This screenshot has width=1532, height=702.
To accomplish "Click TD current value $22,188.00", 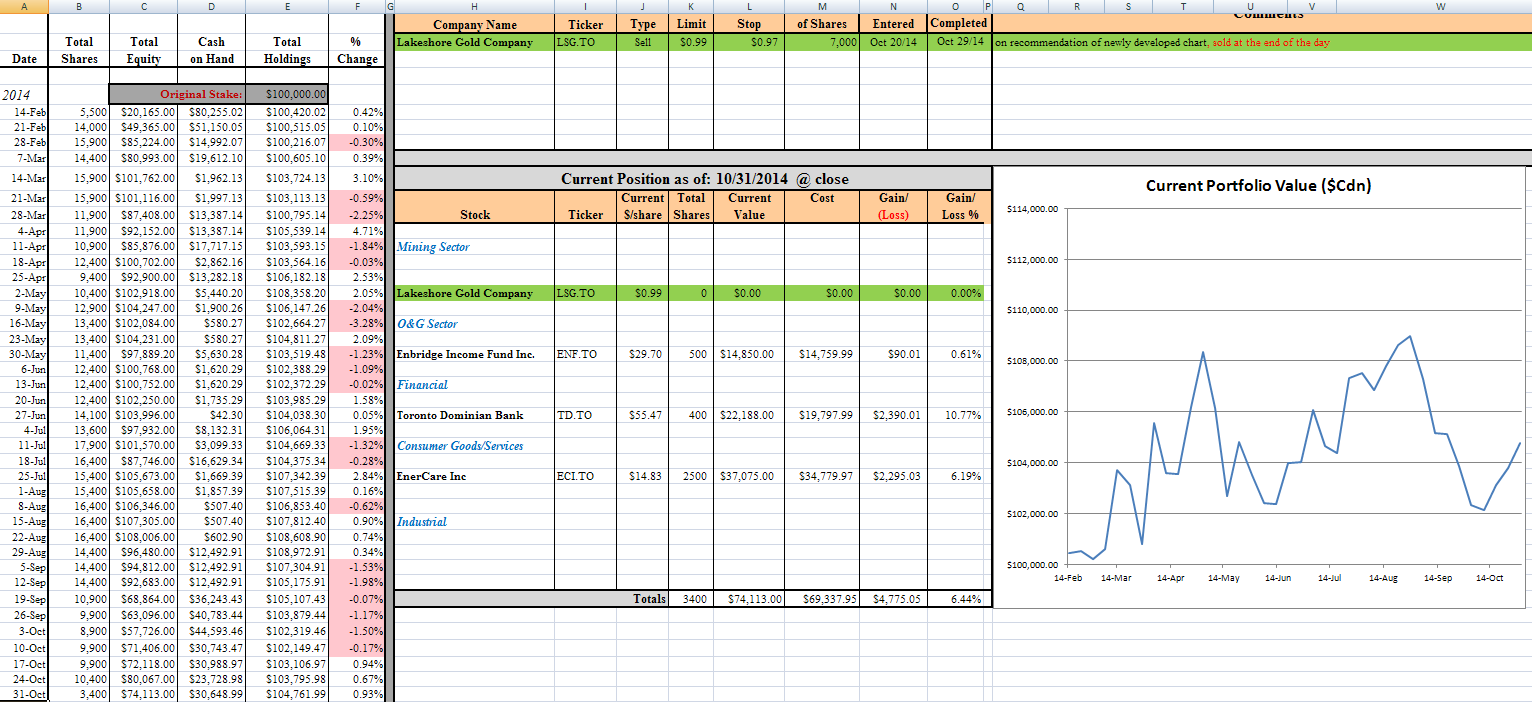I will (x=747, y=415).
